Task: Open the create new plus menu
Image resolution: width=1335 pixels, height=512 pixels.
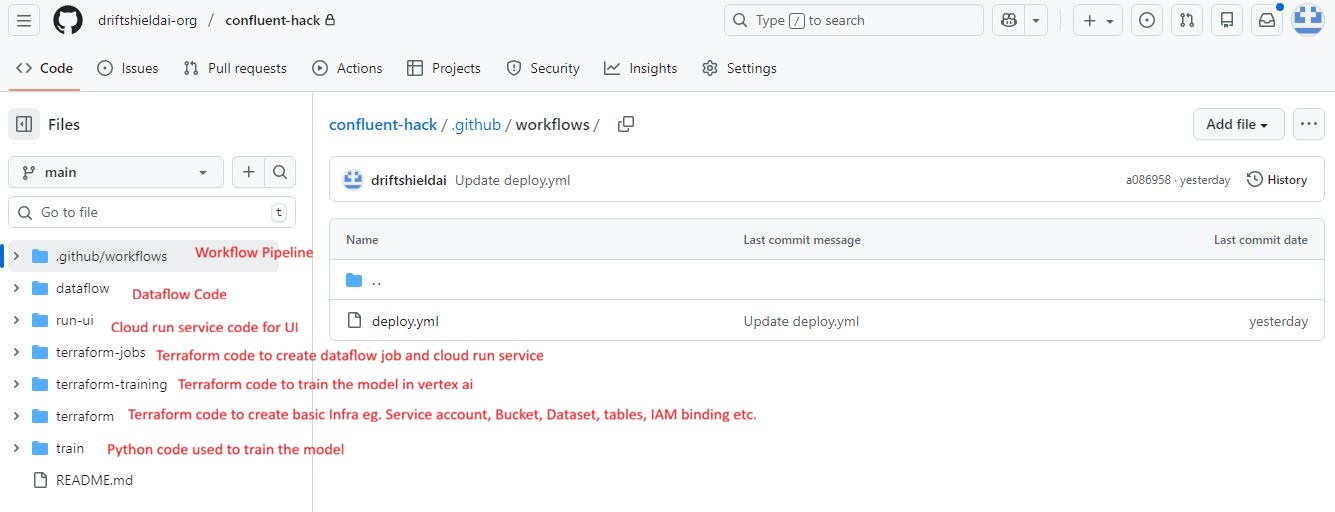Action: pyautogui.click(x=1097, y=20)
